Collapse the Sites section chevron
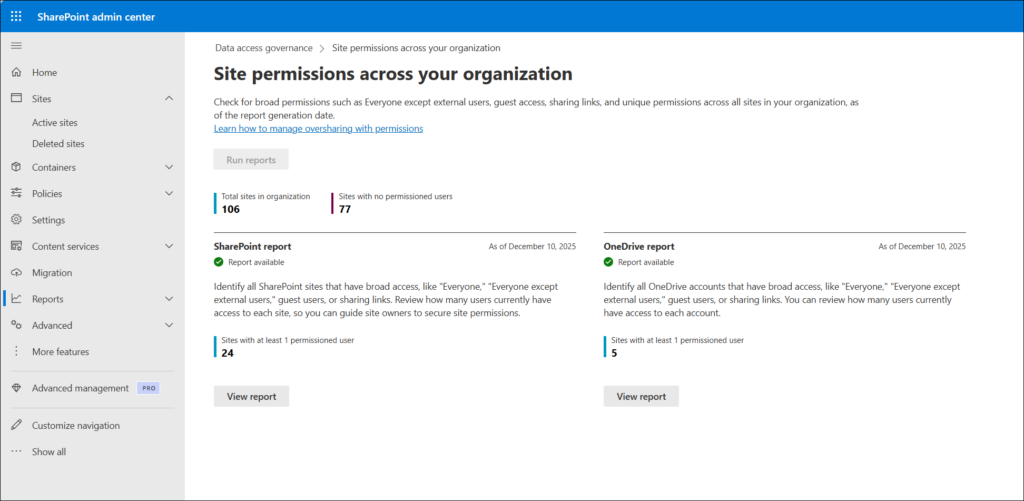1024x501 pixels. click(168, 99)
